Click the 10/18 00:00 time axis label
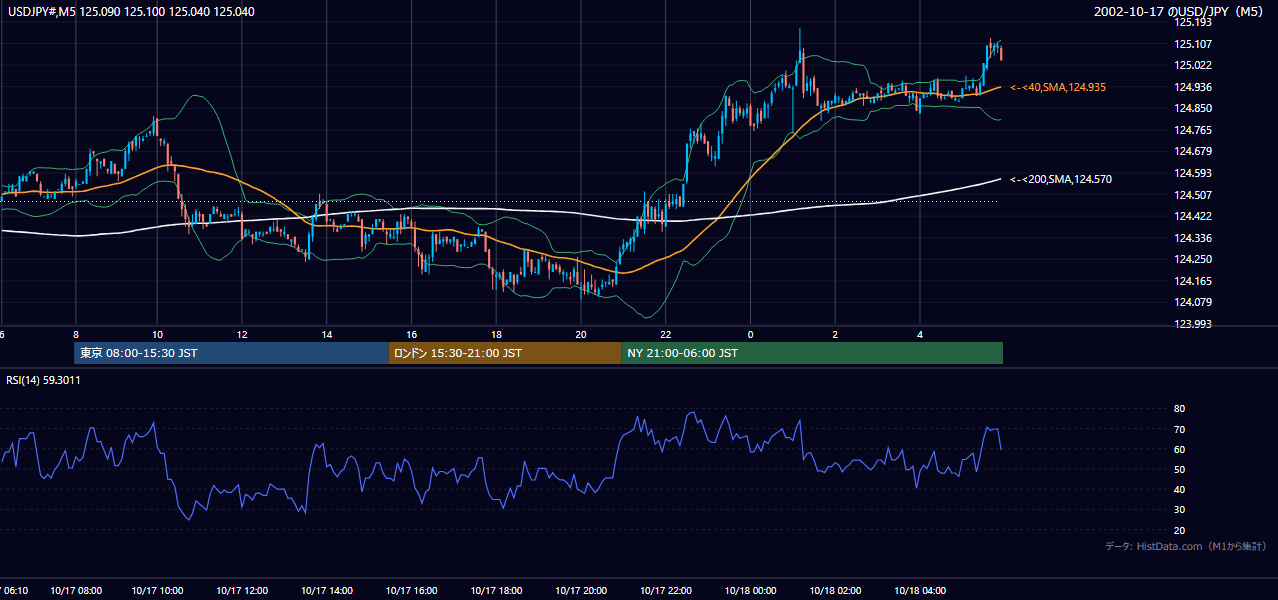The image size is (1278, 600). (752, 591)
